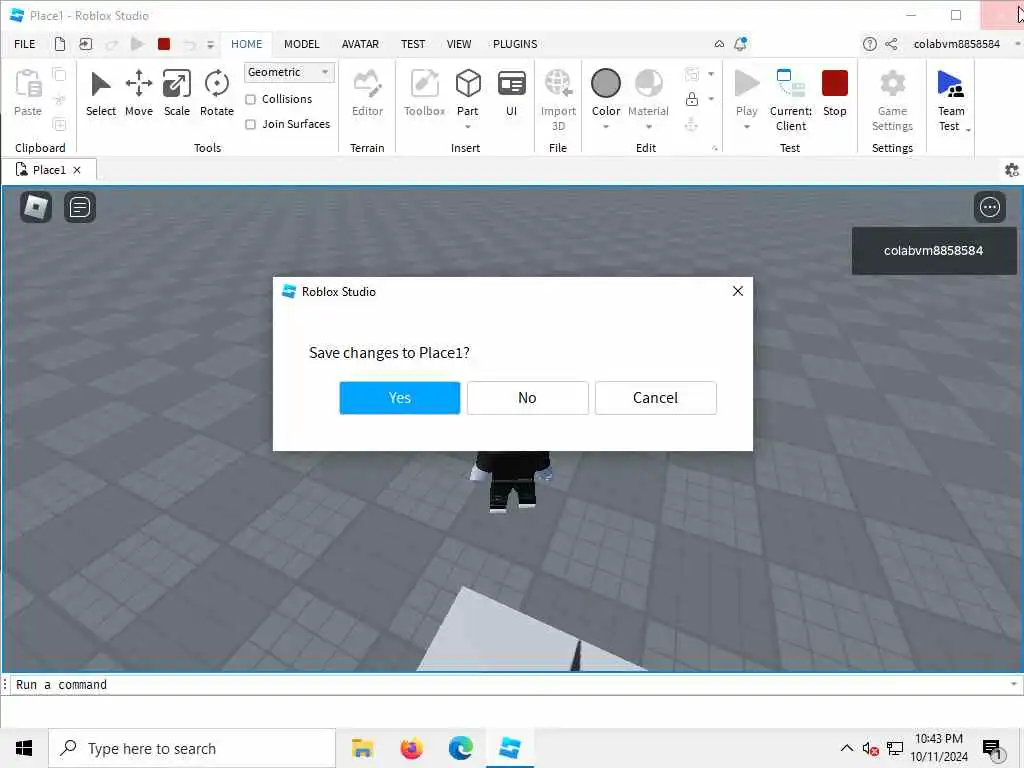Enable the Collisions checkbox
Screen dimensions: 1024x768
[250, 99]
